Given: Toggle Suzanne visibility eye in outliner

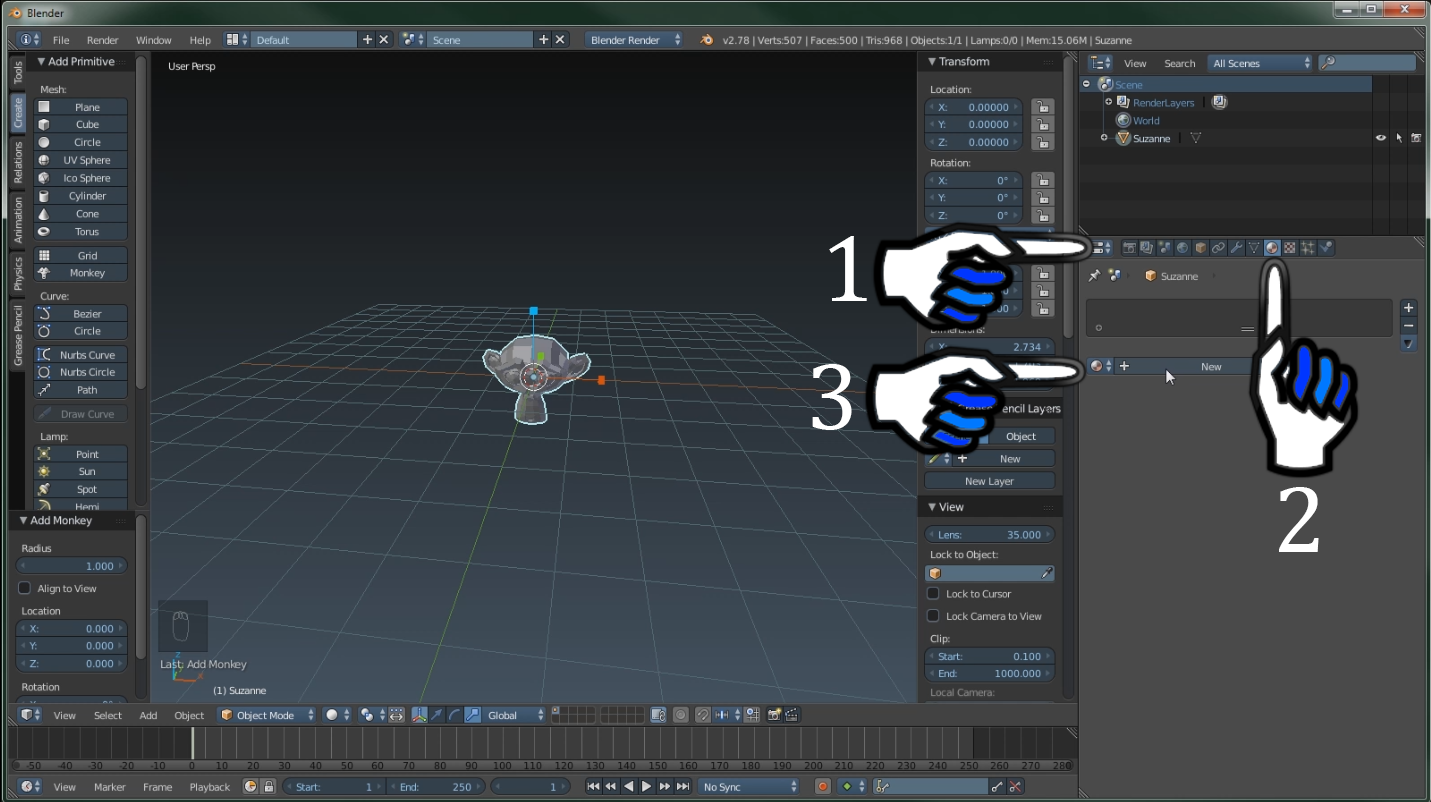Looking at the screenshot, I should coord(1381,138).
